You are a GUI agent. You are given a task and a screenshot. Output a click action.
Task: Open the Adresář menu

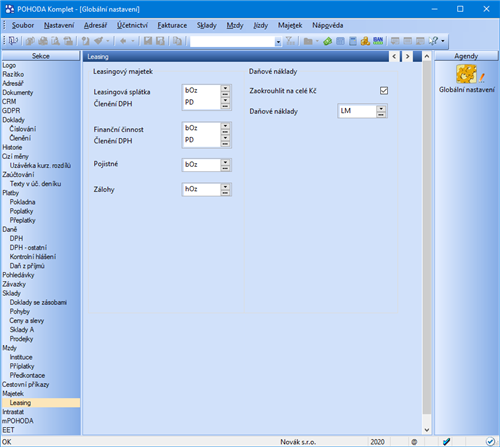95,25
